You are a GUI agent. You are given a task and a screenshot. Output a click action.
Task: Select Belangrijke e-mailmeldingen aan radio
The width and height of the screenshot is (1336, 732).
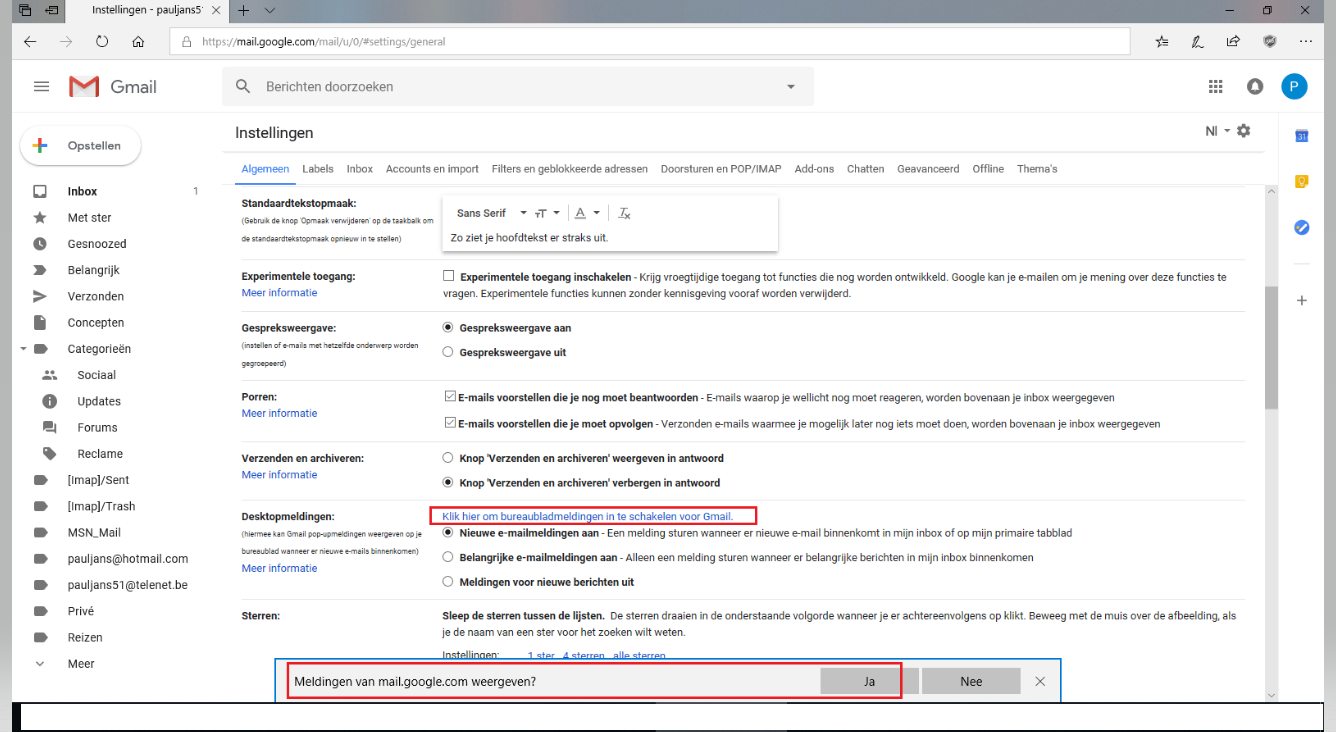point(448,557)
